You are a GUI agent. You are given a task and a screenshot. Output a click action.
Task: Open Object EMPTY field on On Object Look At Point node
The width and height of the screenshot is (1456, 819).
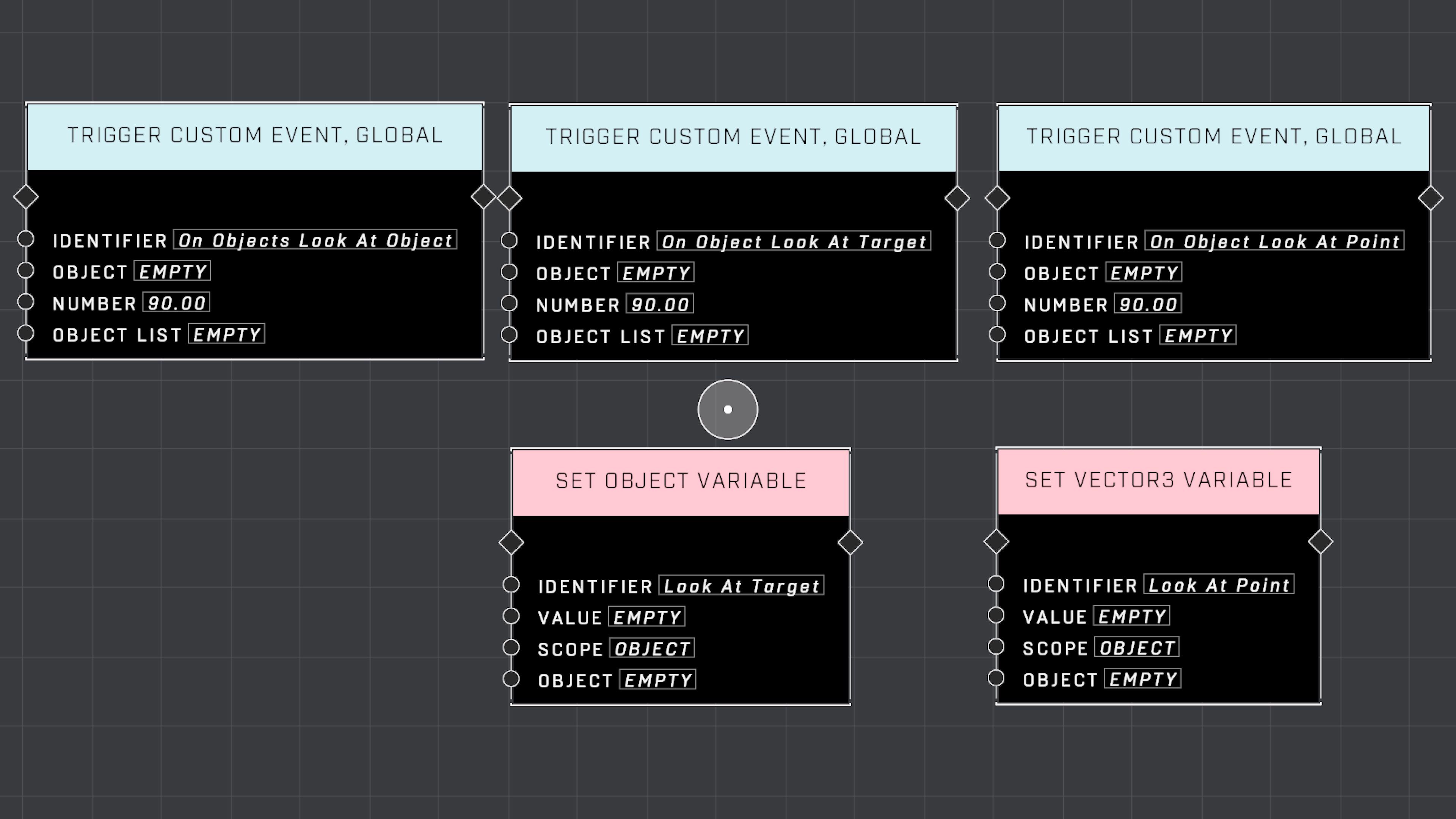point(1144,273)
